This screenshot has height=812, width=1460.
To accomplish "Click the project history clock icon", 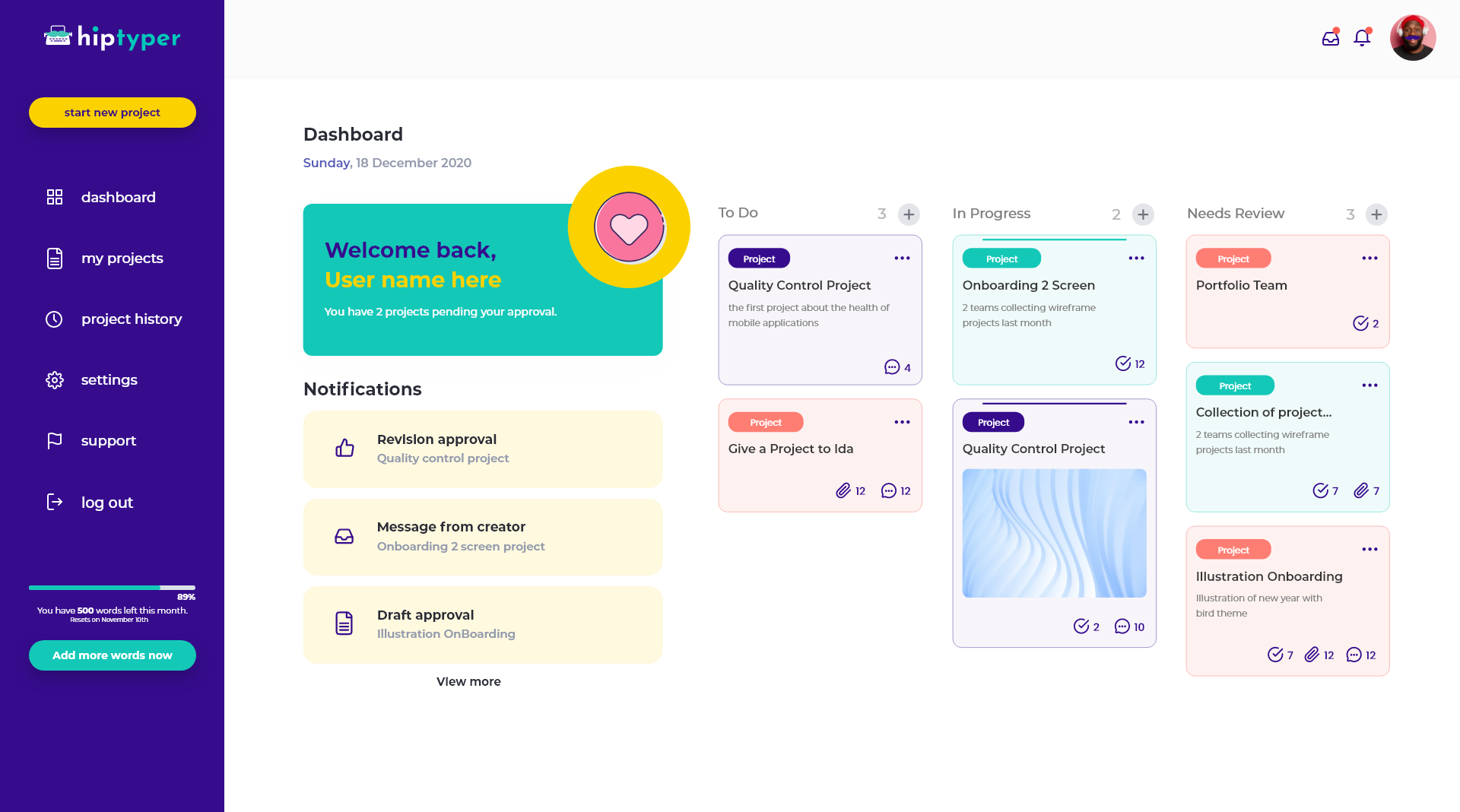I will pyautogui.click(x=54, y=319).
